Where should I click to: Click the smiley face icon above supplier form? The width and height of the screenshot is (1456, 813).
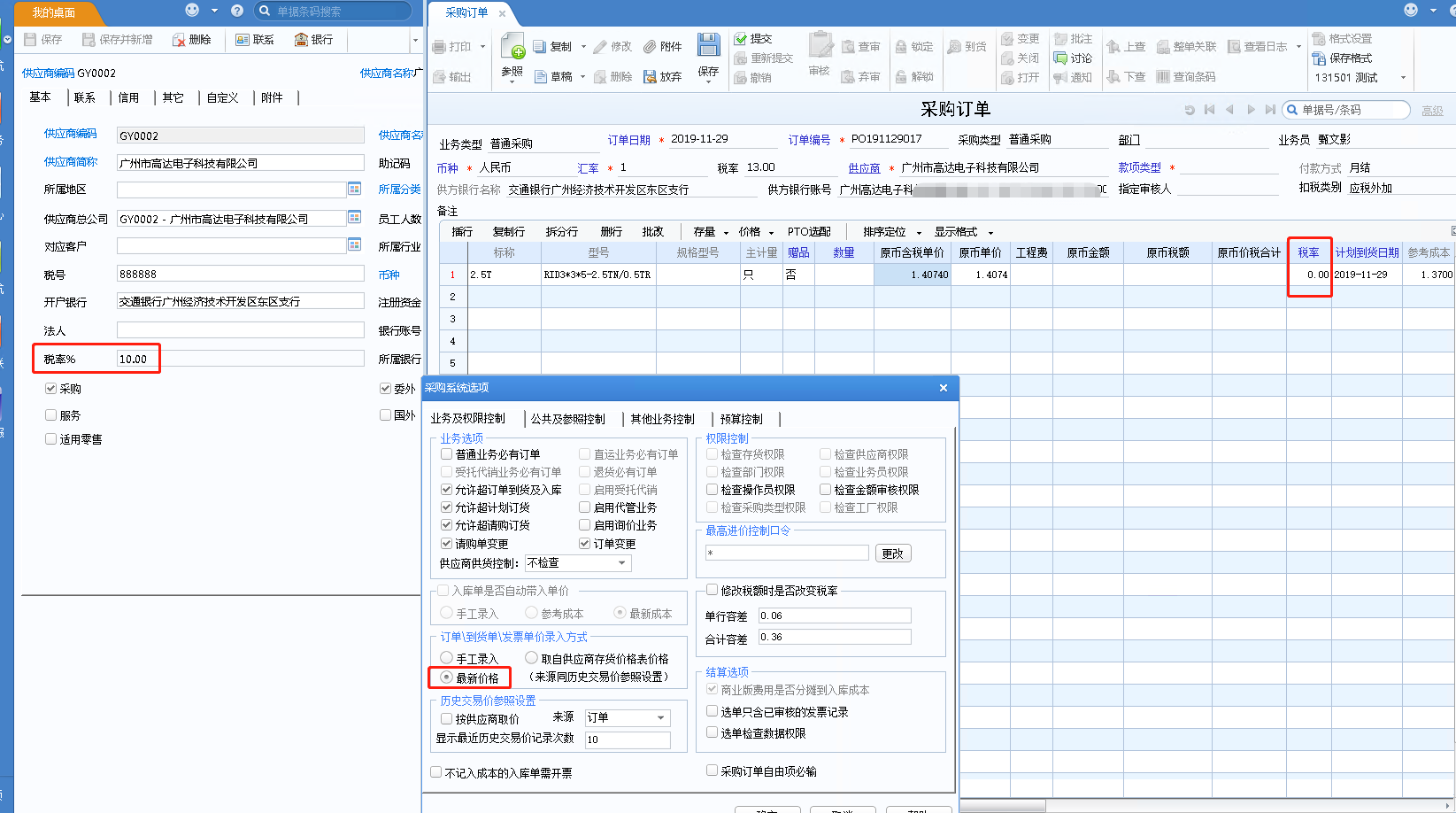[192, 10]
